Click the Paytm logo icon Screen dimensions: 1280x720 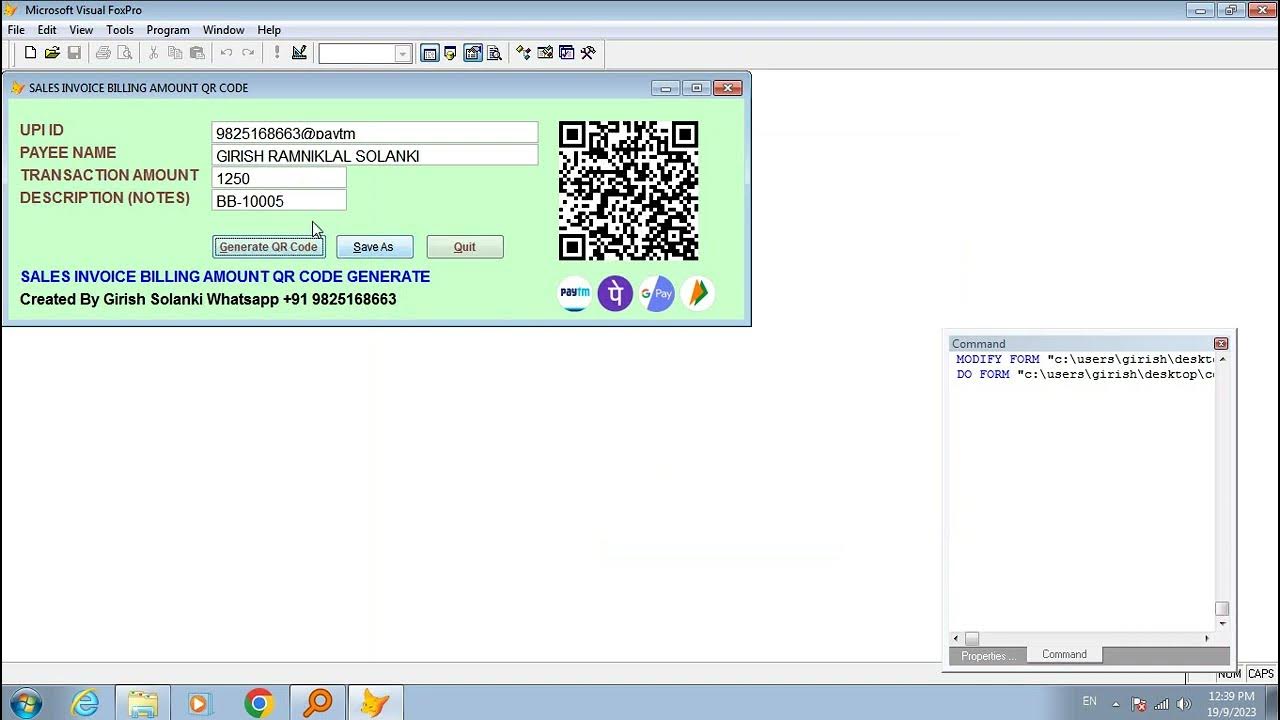575,293
